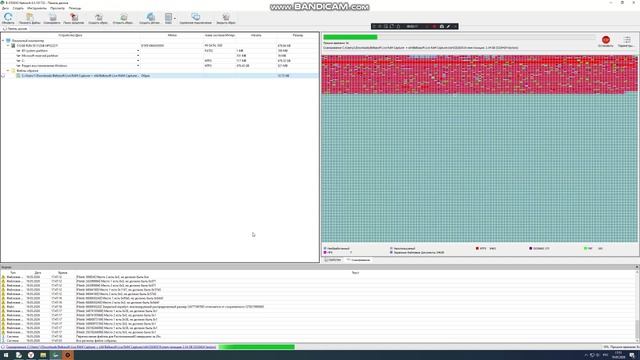Switch to the Сканирование tab under scan map

(x=358, y=260)
